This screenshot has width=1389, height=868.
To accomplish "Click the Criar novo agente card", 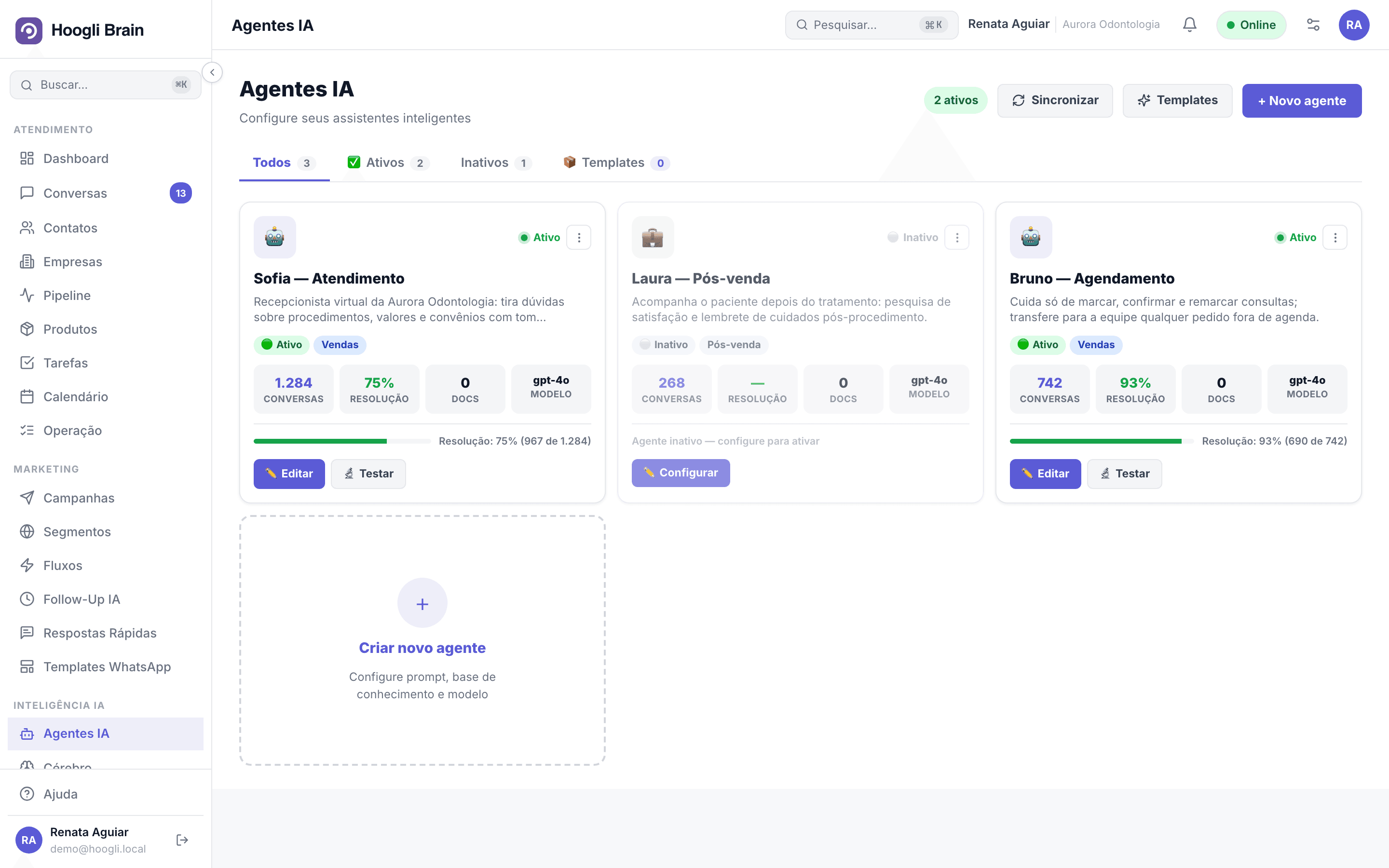I will 422,640.
